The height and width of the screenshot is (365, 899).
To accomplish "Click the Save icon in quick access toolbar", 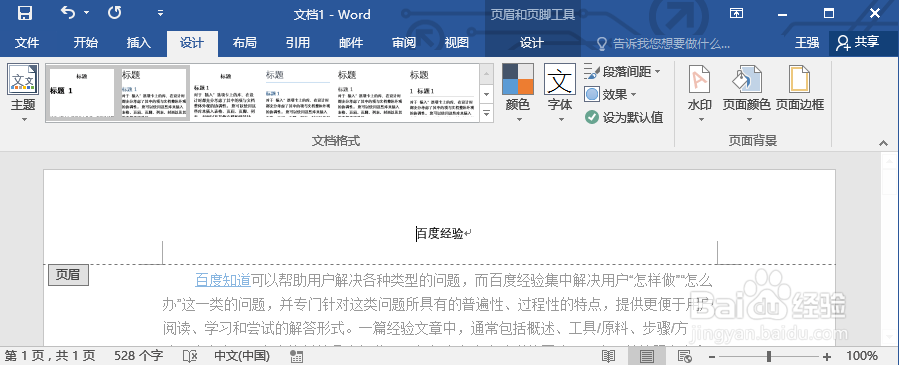I will 25,13.
